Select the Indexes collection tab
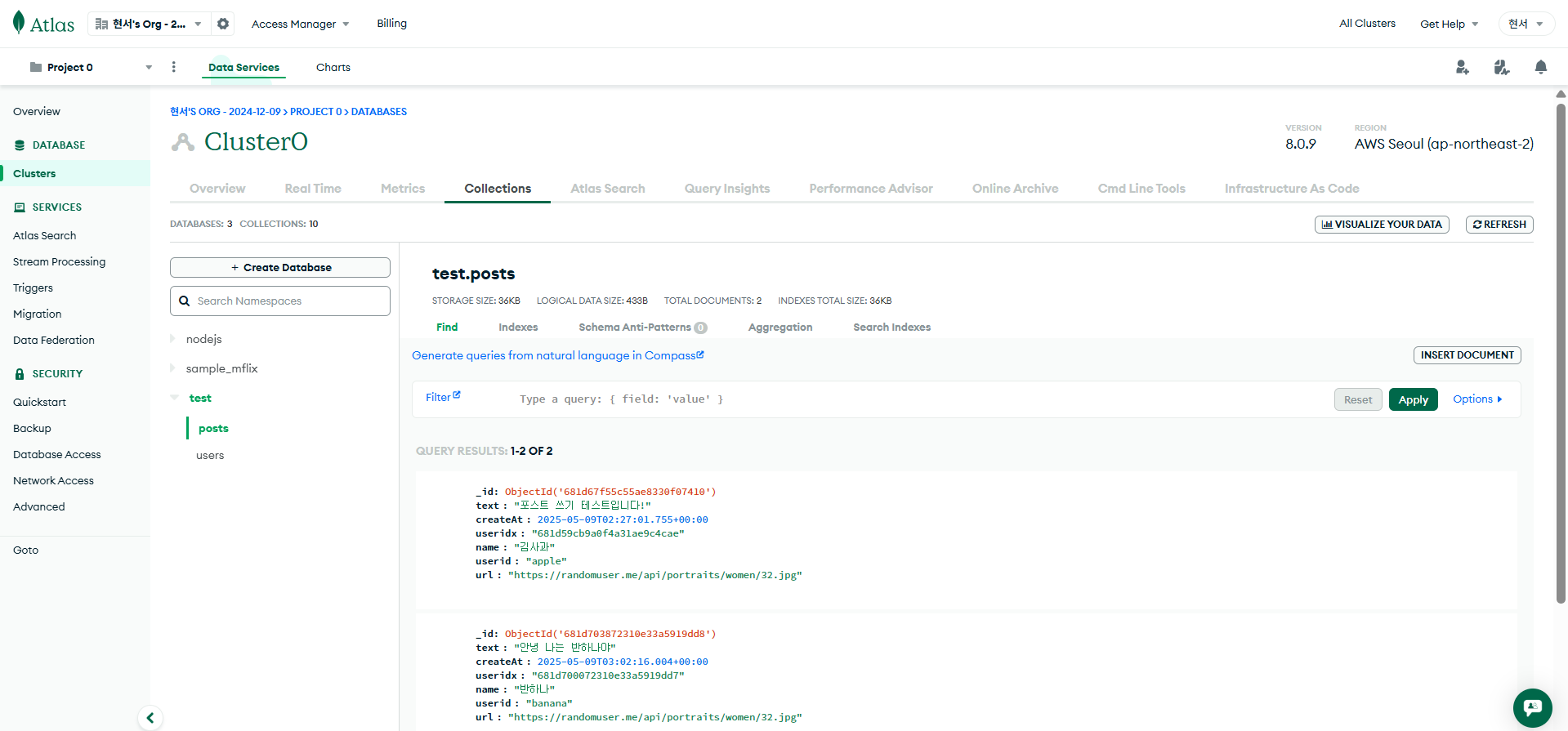The image size is (1568, 731). (x=518, y=327)
